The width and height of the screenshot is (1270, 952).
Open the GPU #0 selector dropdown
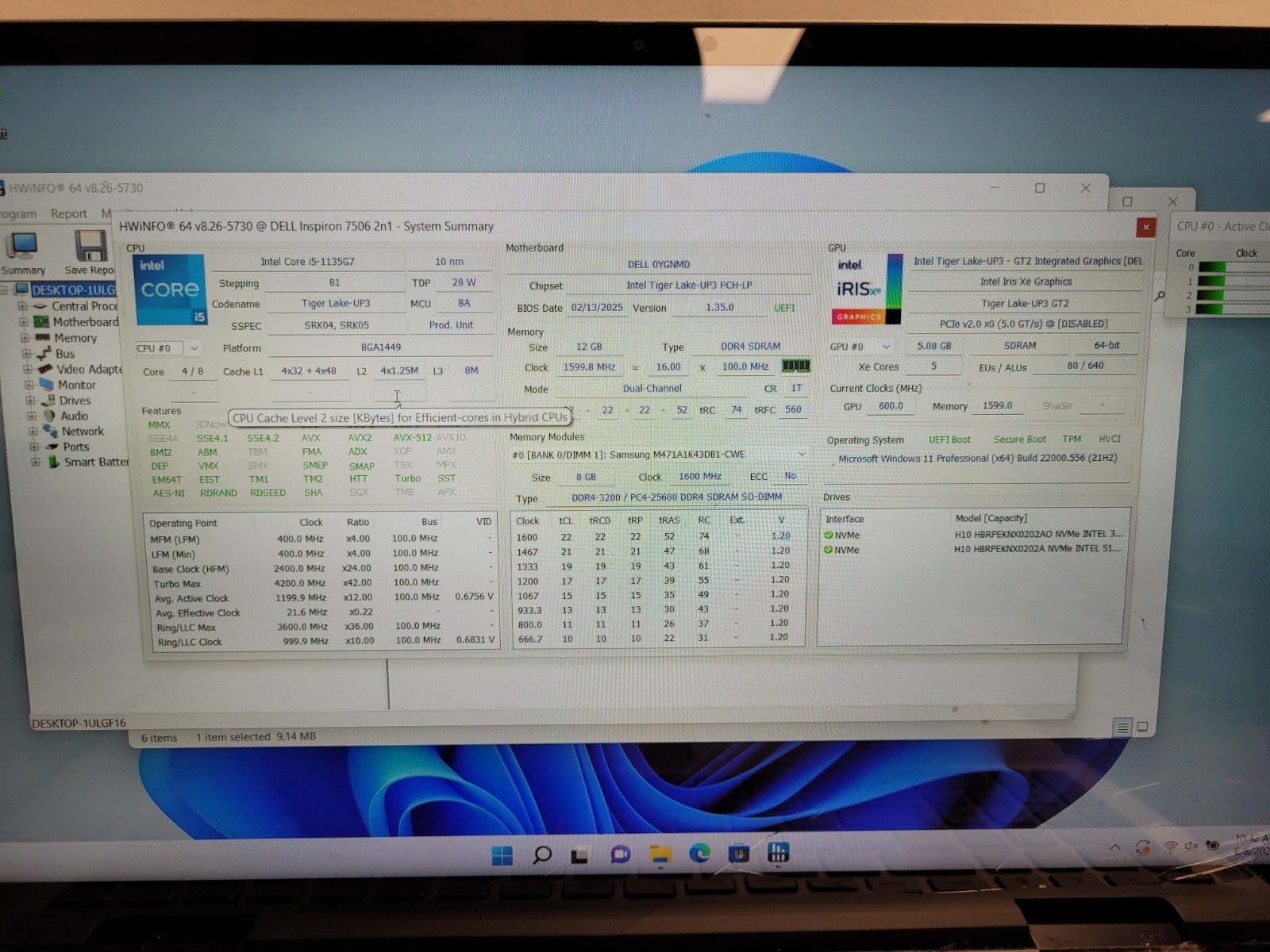pos(887,347)
